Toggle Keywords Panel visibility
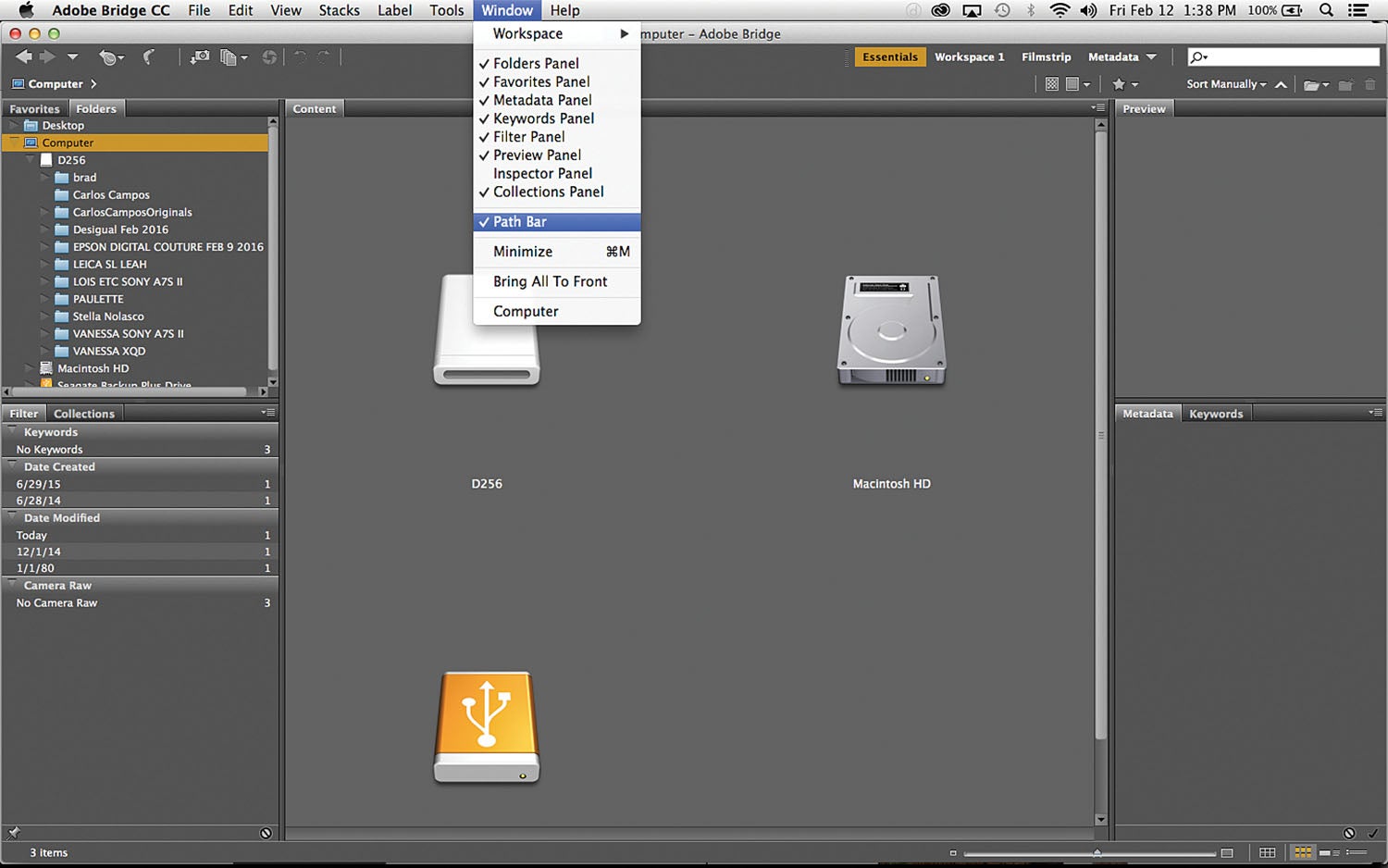The height and width of the screenshot is (868, 1388). tap(543, 118)
